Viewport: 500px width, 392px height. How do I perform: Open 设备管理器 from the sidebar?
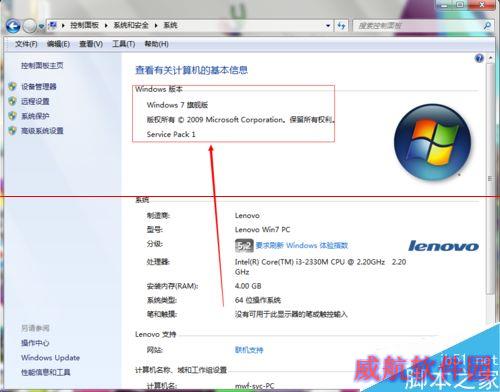click(x=39, y=87)
